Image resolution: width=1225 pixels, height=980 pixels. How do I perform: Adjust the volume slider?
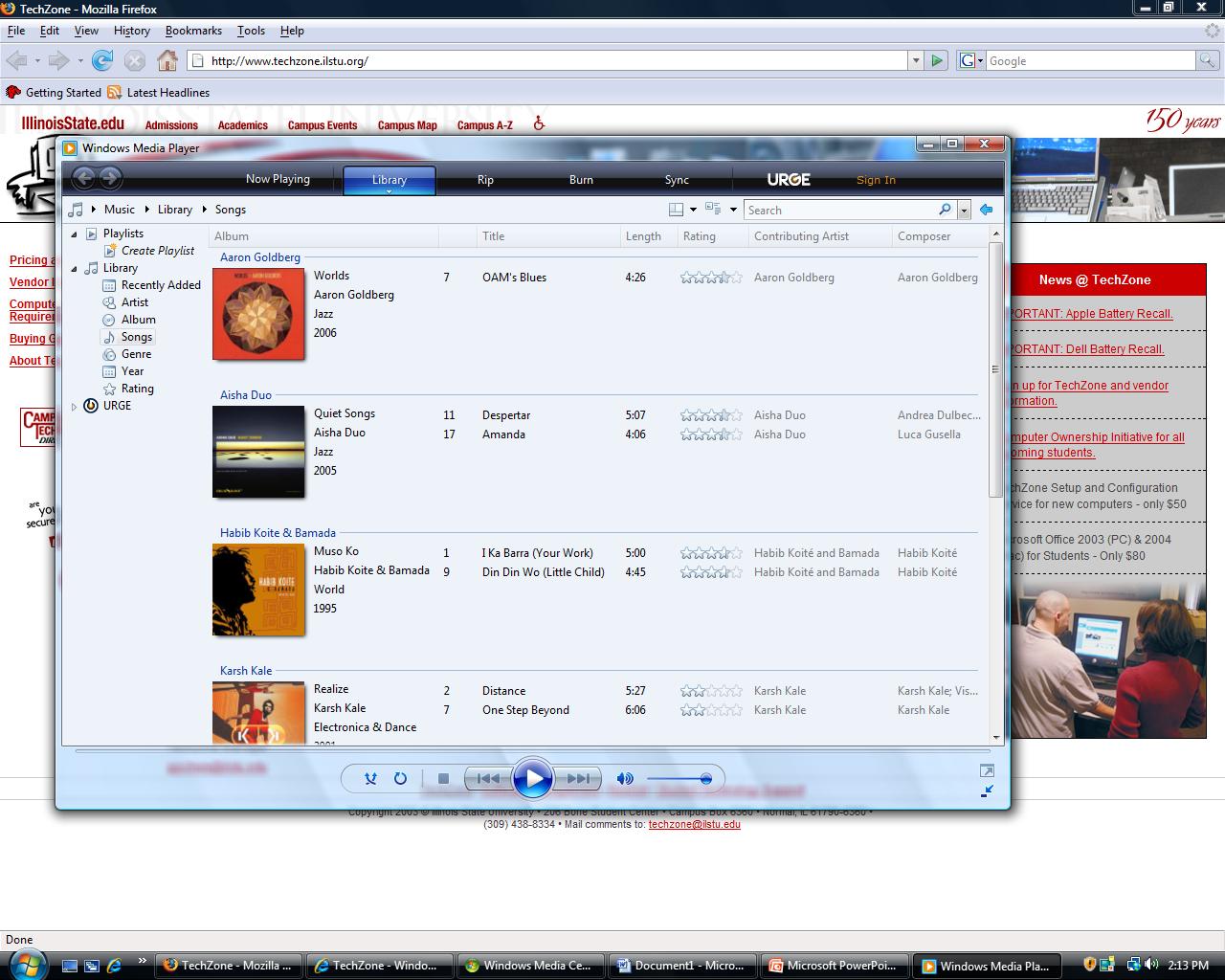coord(705,779)
